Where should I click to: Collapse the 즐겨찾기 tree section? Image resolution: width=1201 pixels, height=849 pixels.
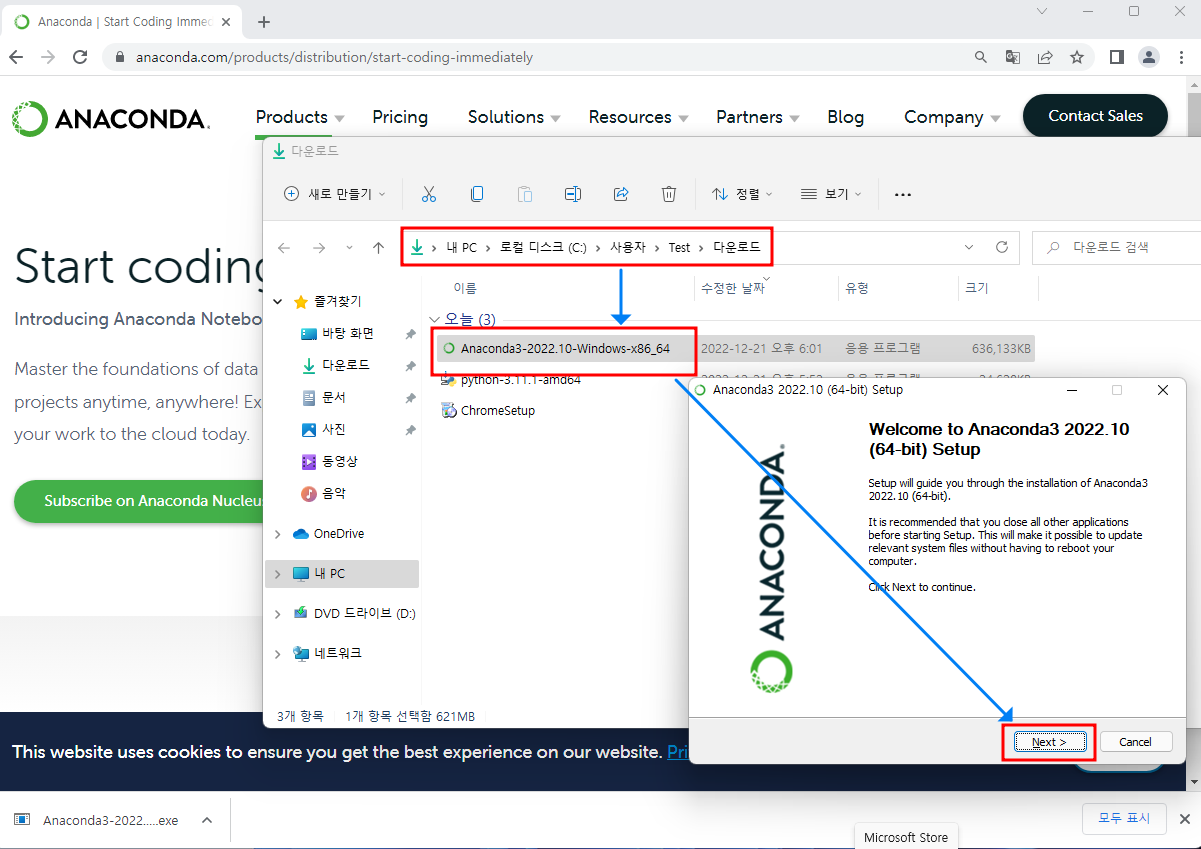(278, 301)
